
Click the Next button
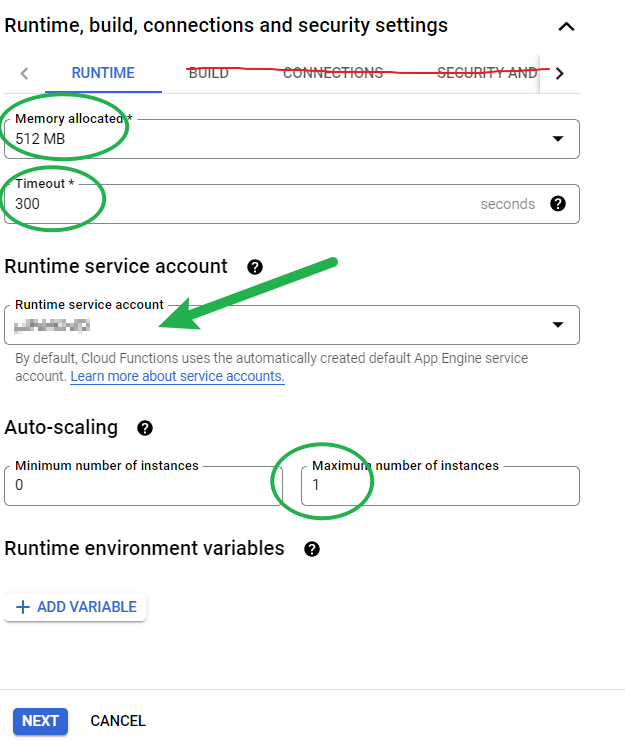(x=40, y=720)
